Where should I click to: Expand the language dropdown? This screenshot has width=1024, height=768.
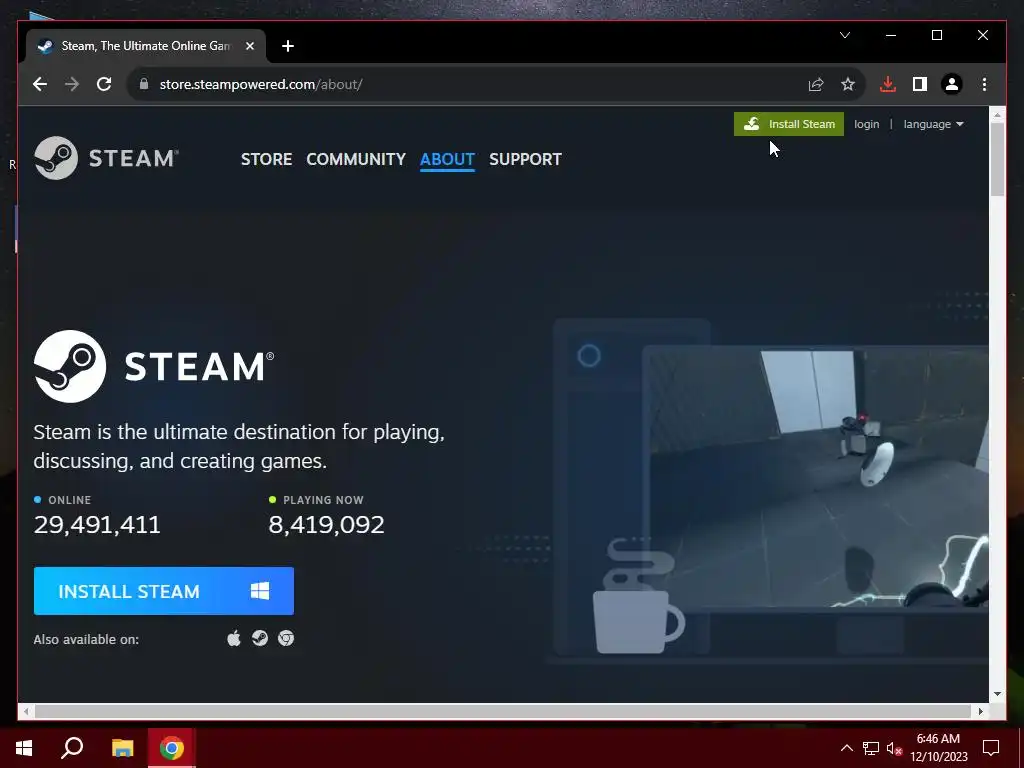click(933, 124)
